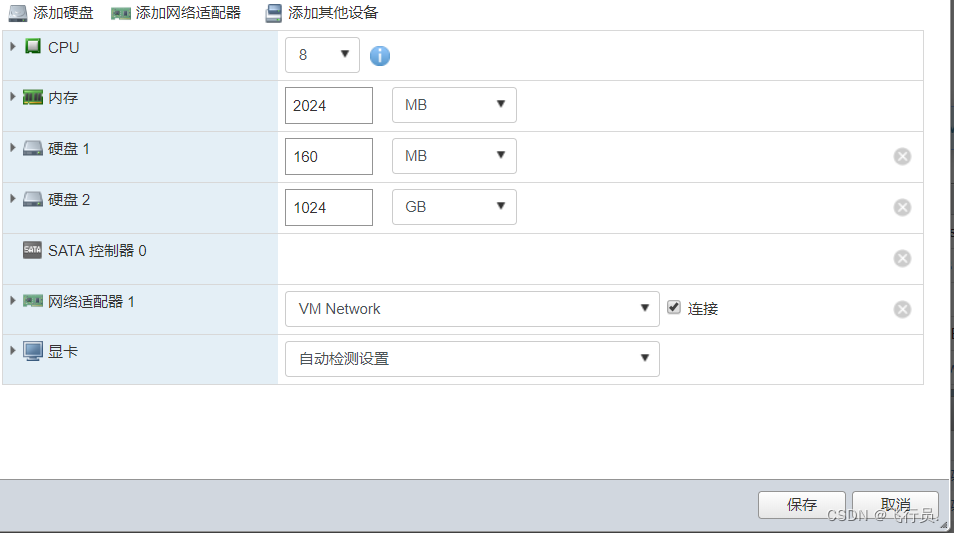Remove SATA 控制器 0 with its X icon
This screenshot has height=533, width=954.
coord(902,259)
